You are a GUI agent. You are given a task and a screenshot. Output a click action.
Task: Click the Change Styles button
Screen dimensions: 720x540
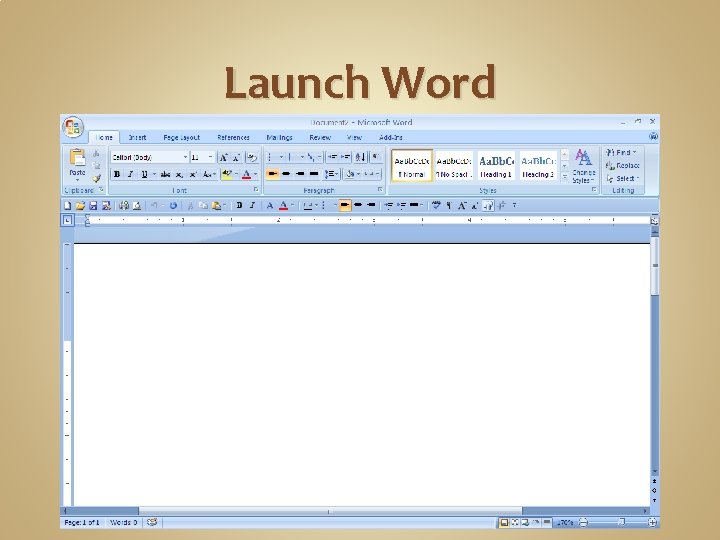[584, 166]
